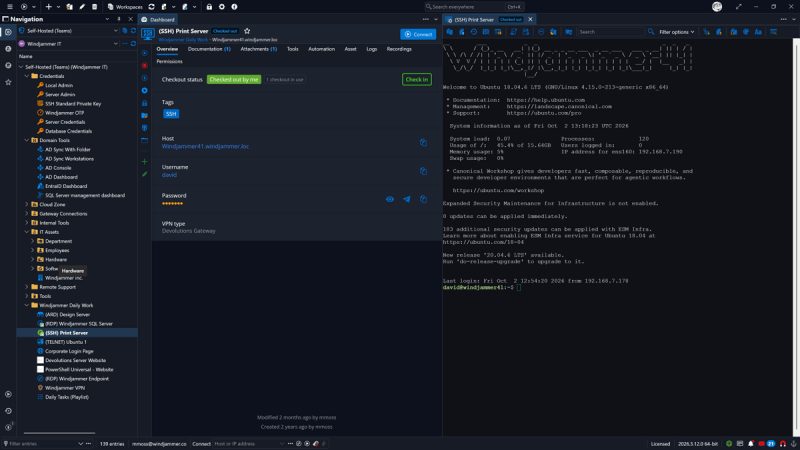Click the red stop icon in dashboard side strip

145,66
